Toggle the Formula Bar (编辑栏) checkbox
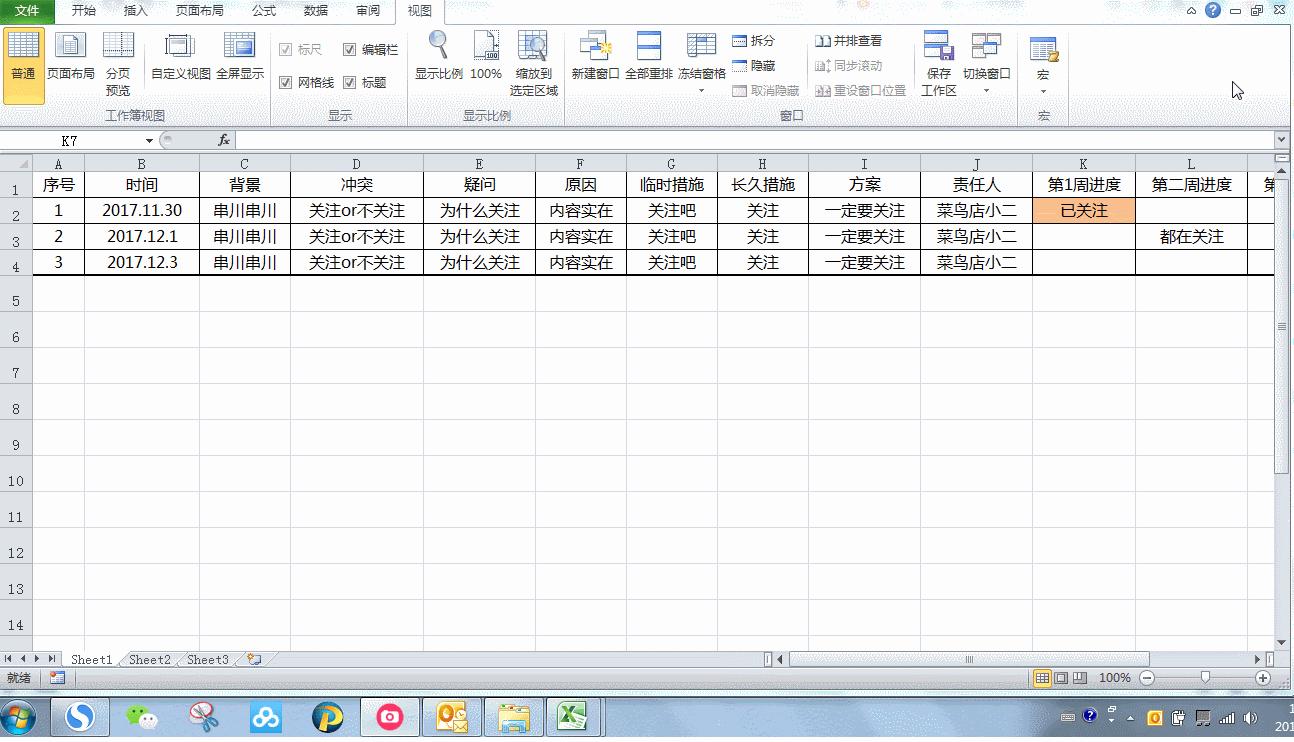 pyautogui.click(x=350, y=50)
